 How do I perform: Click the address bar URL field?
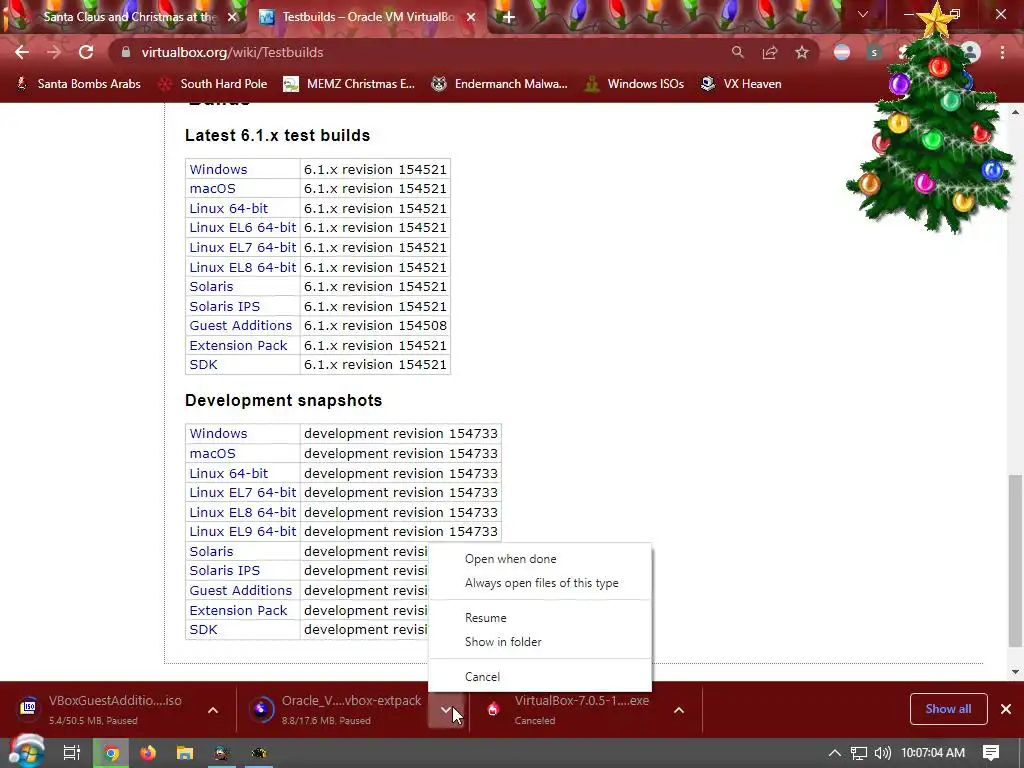[418, 52]
